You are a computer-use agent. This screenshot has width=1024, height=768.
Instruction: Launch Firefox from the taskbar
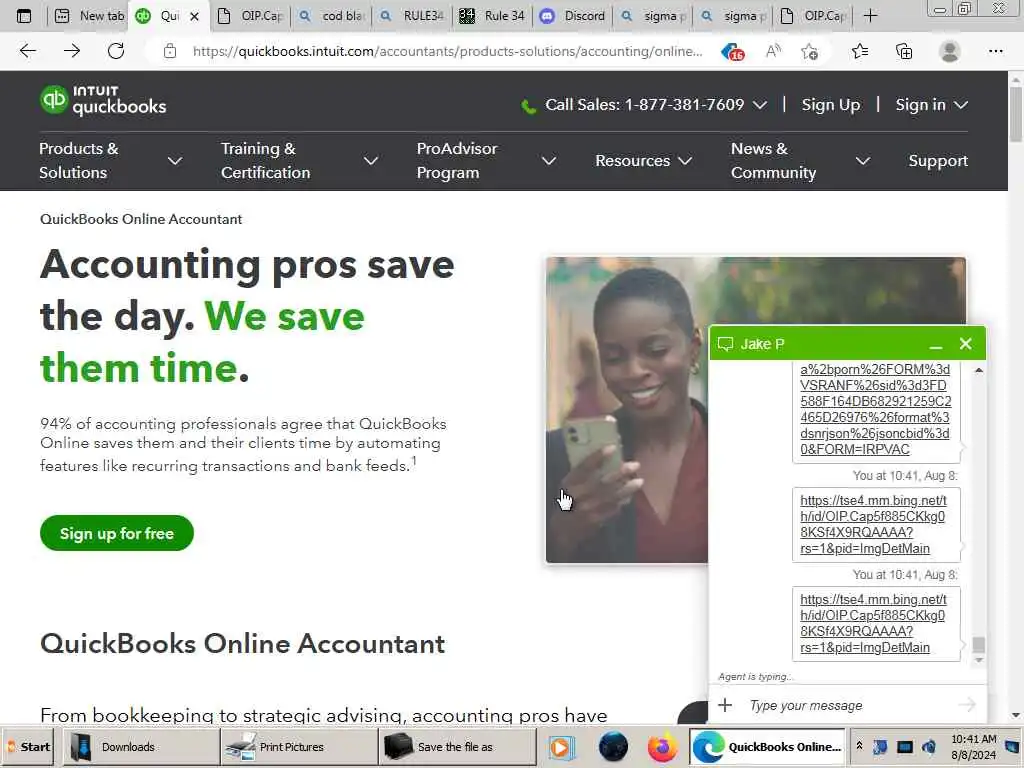coord(662,747)
